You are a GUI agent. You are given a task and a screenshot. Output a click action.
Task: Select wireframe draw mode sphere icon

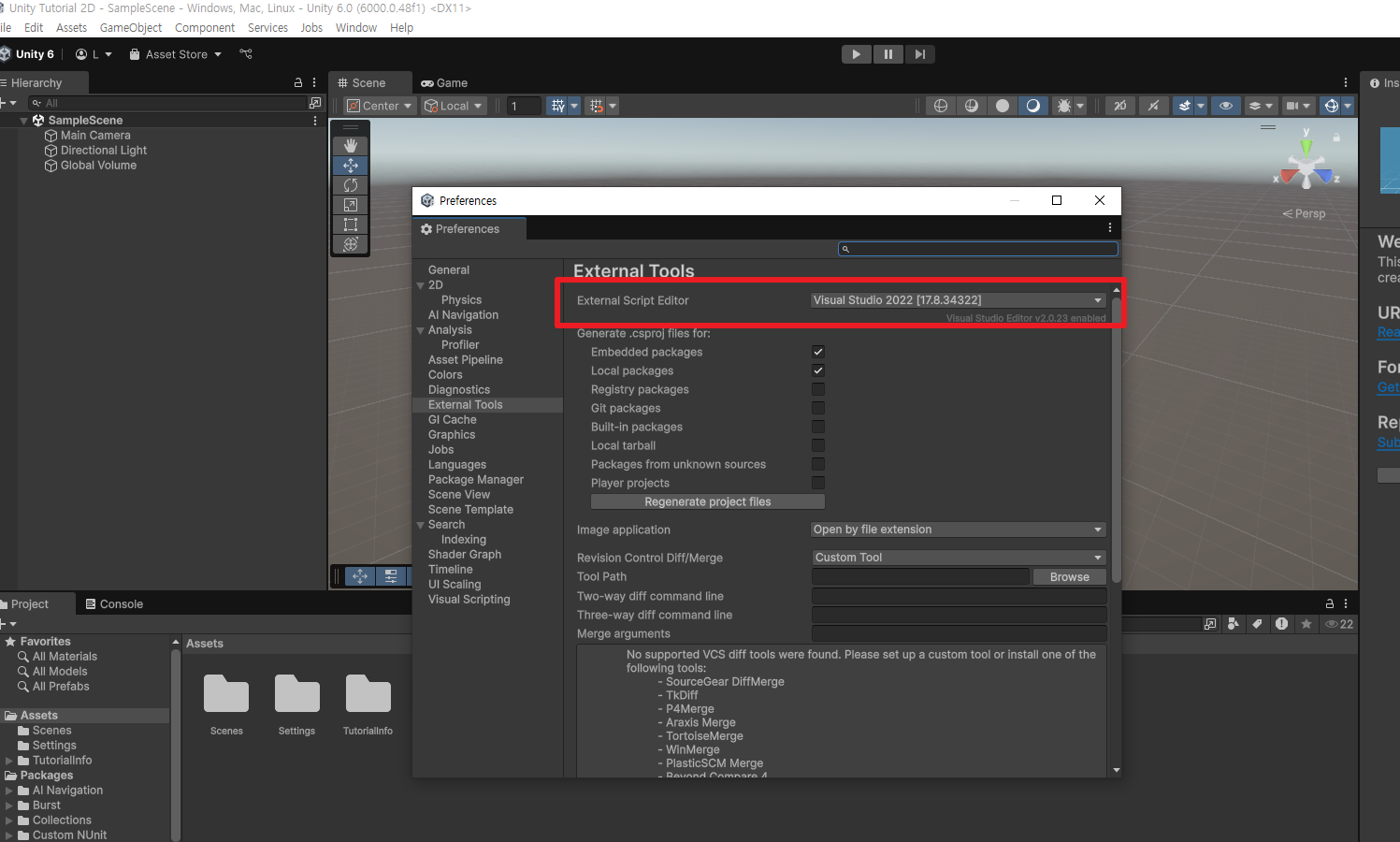tap(941, 106)
